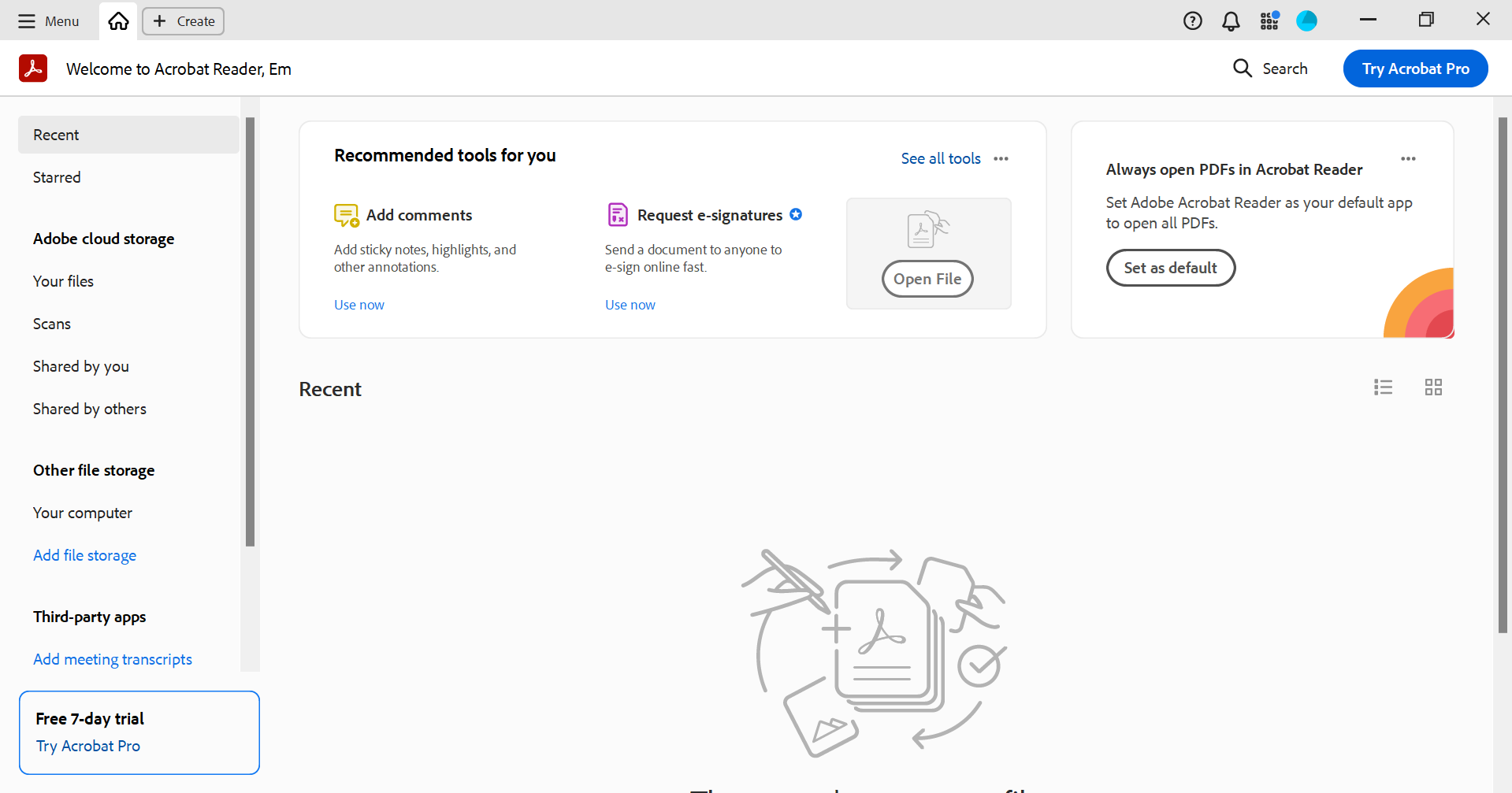Minimize the Acrobat Reader window
The image size is (1512, 793).
(1368, 20)
